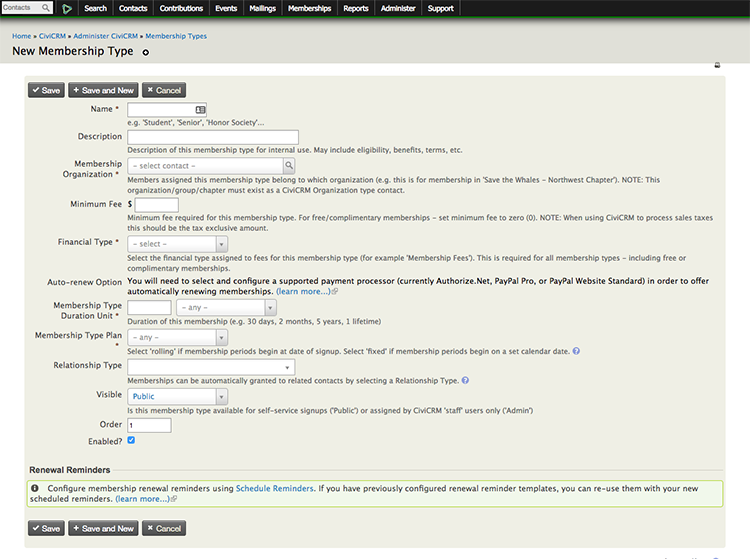Open the Administer menu

click(x=398, y=8)
